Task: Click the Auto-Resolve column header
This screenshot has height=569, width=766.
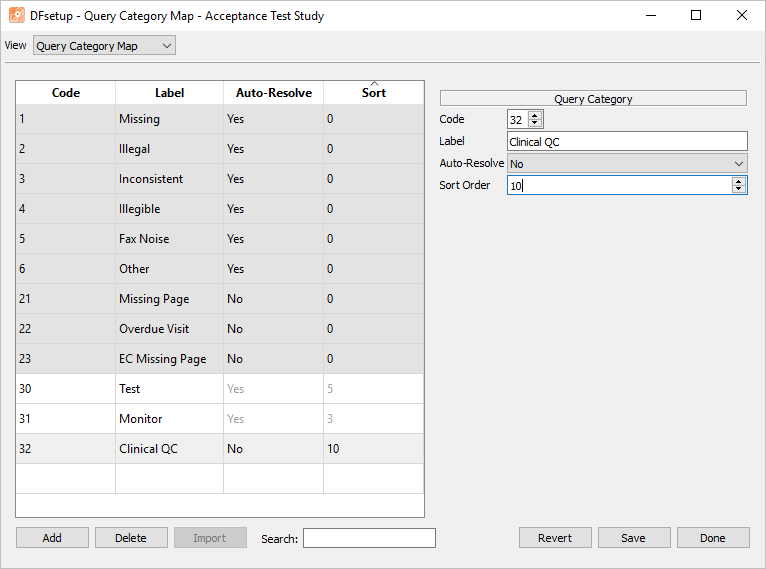Action: tap(274, 93)
